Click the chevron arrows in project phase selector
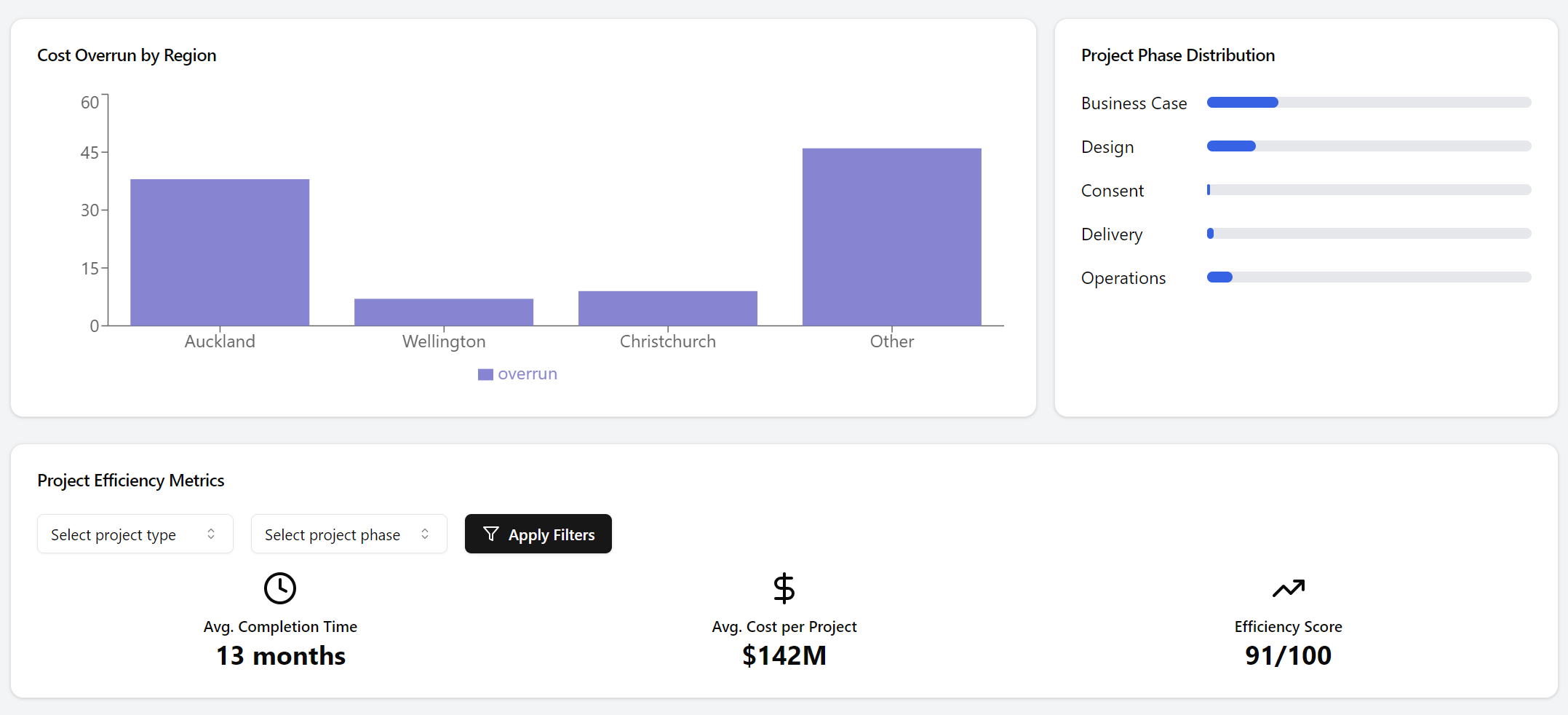Image resolution: width=1568 pixels, height=715 pixels. [425, 534]
